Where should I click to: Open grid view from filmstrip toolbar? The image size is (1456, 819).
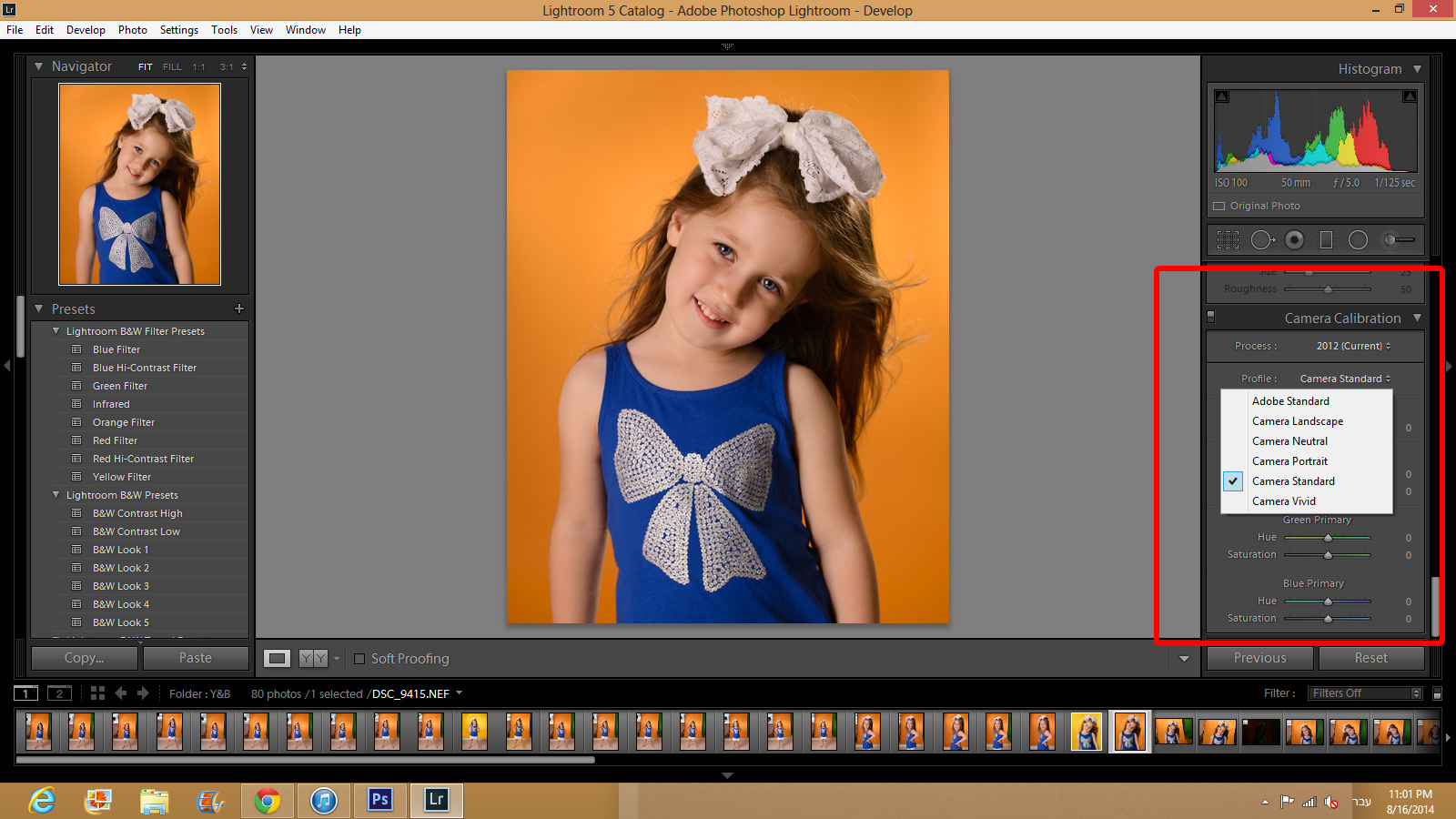(x=97, y=693)
